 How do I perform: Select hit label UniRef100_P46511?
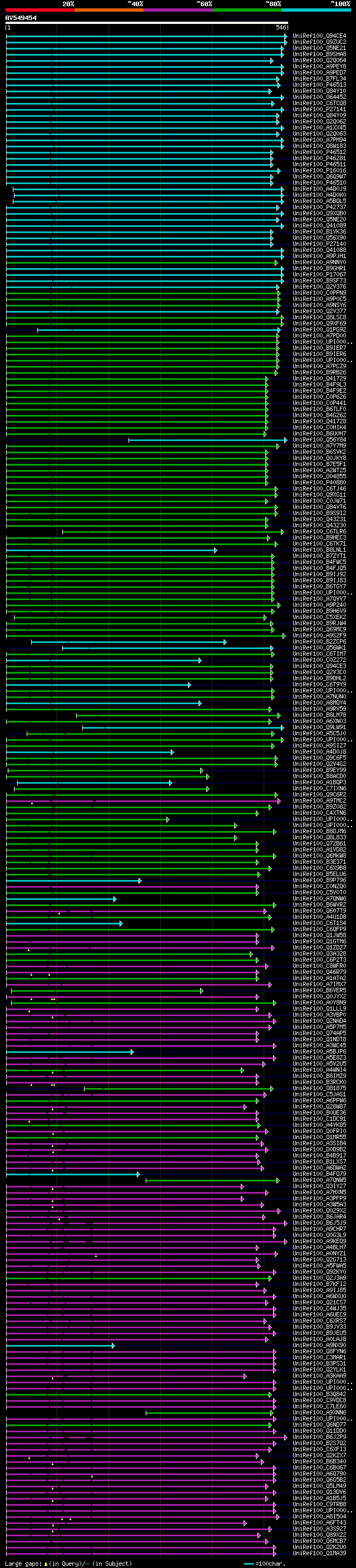[x=319, y=164]
